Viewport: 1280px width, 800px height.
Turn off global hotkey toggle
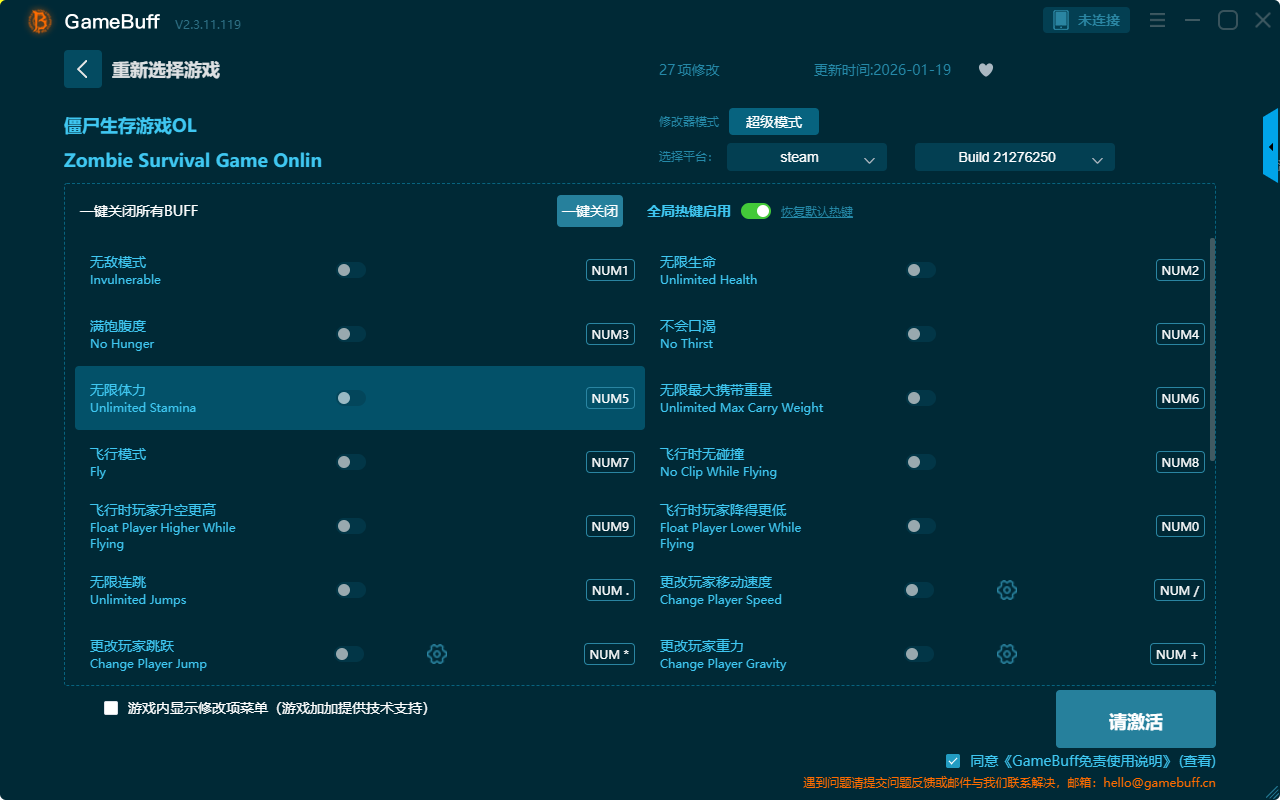click(x=756, y=211)
